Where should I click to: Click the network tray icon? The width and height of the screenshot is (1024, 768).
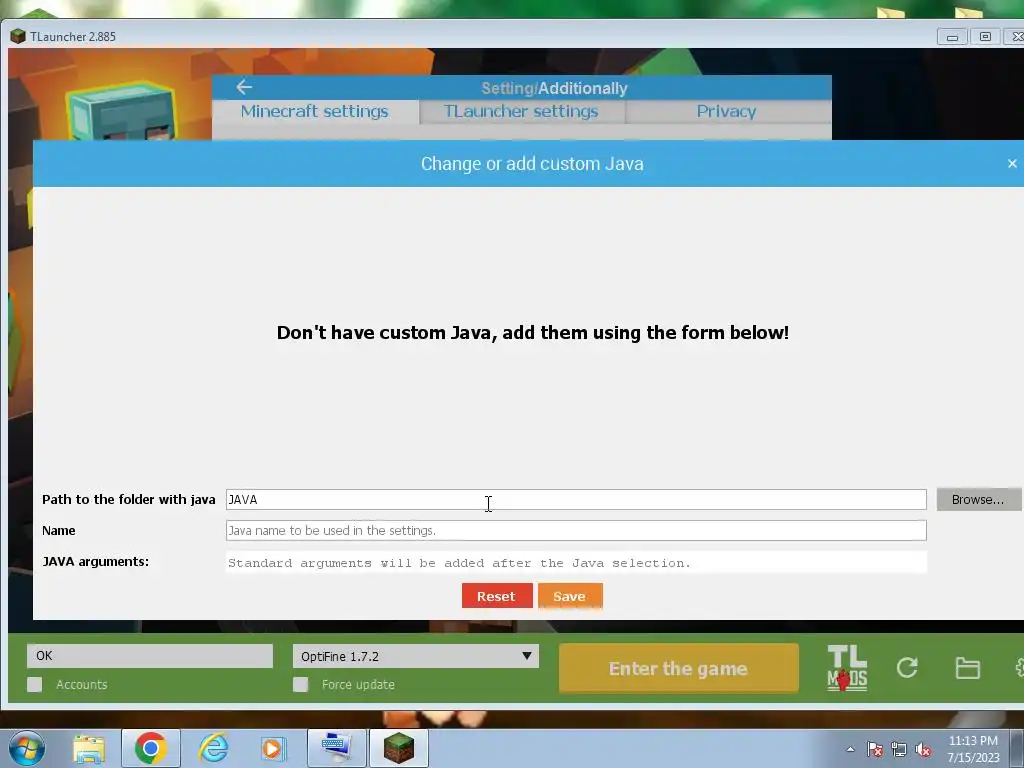(x=899, y=750)
